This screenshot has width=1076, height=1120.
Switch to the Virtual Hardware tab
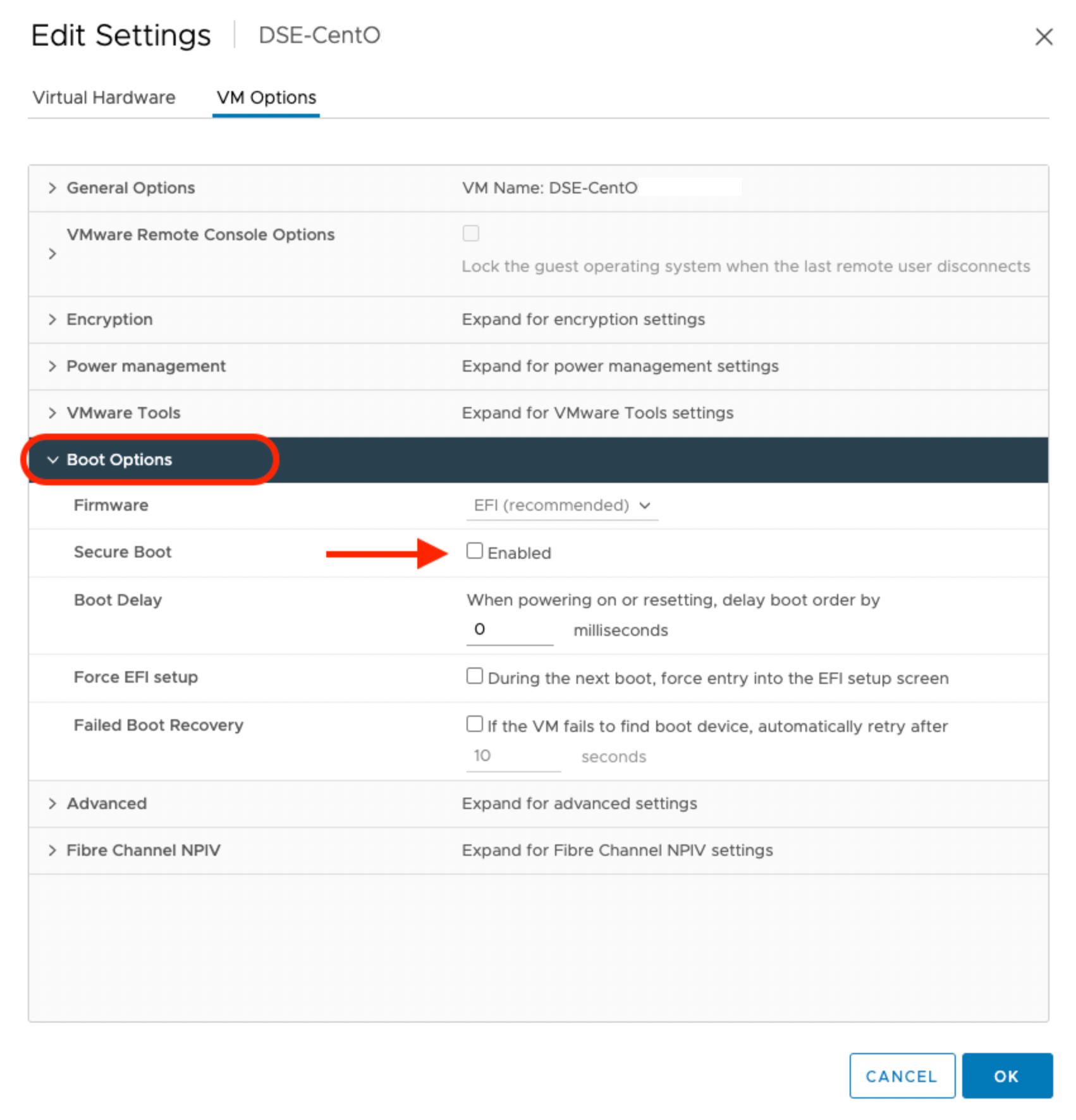coord(104,97)
